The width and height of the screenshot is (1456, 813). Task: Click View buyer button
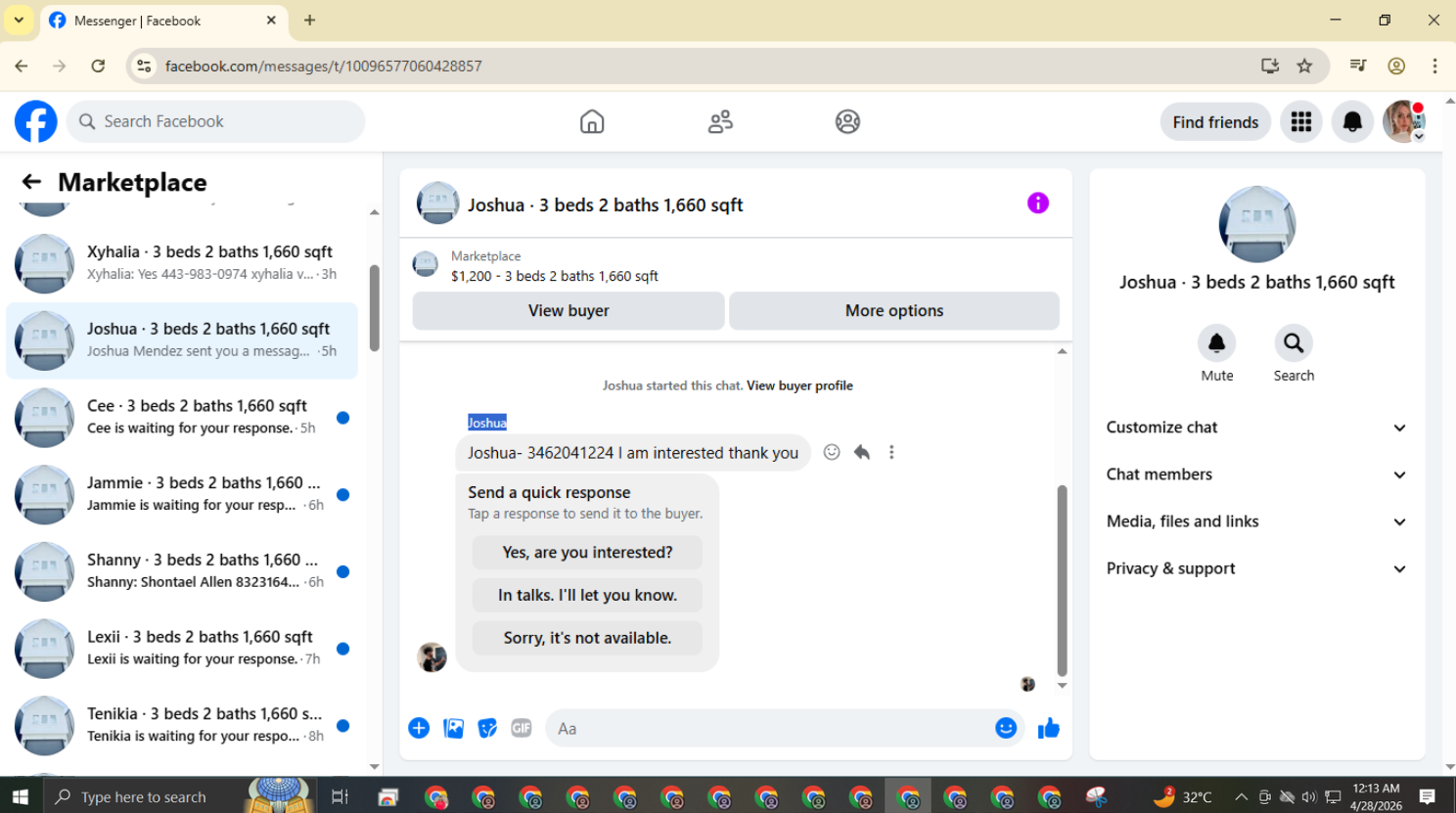(569, 310)
